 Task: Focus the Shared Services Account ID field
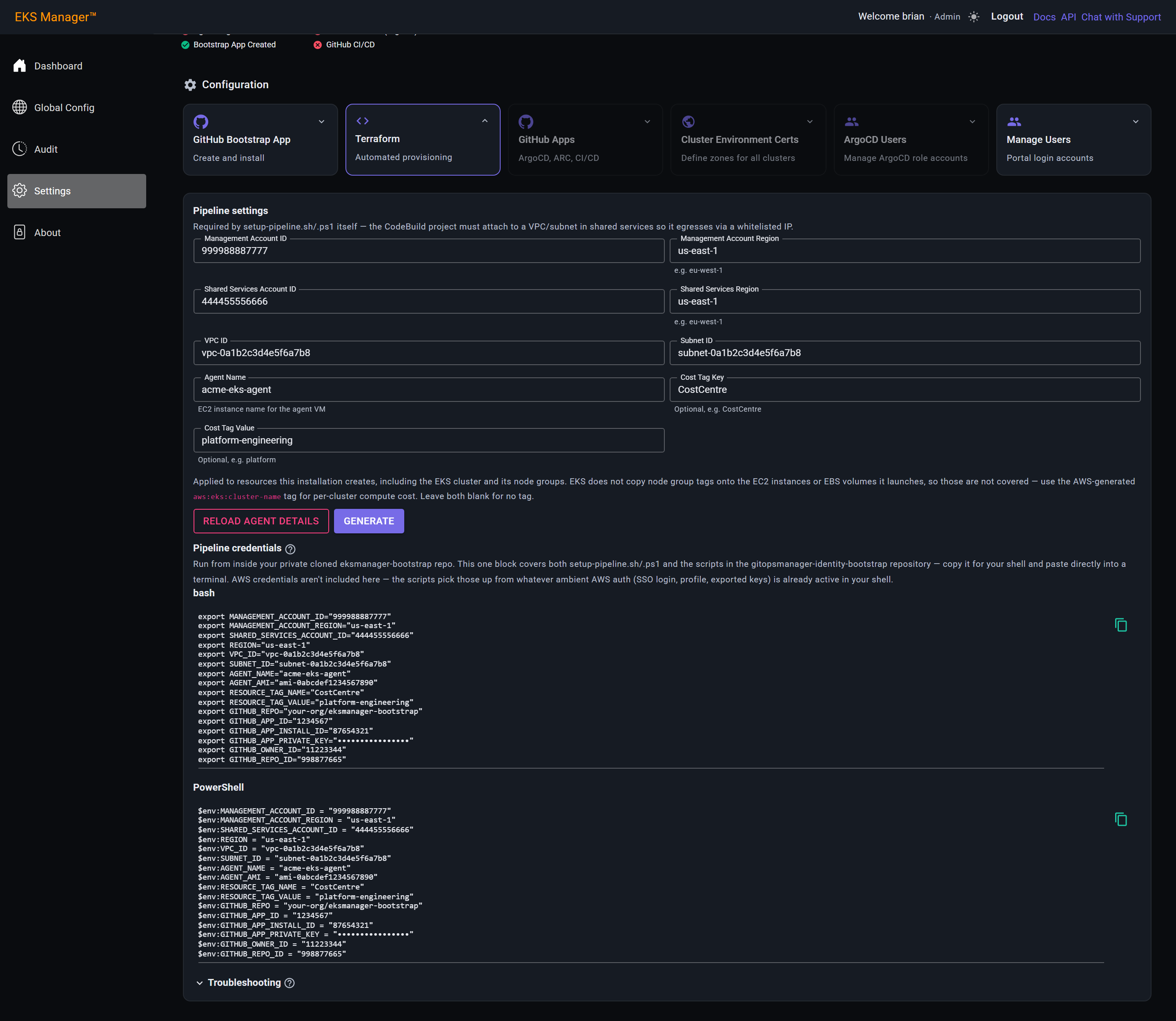pos(428,301)
